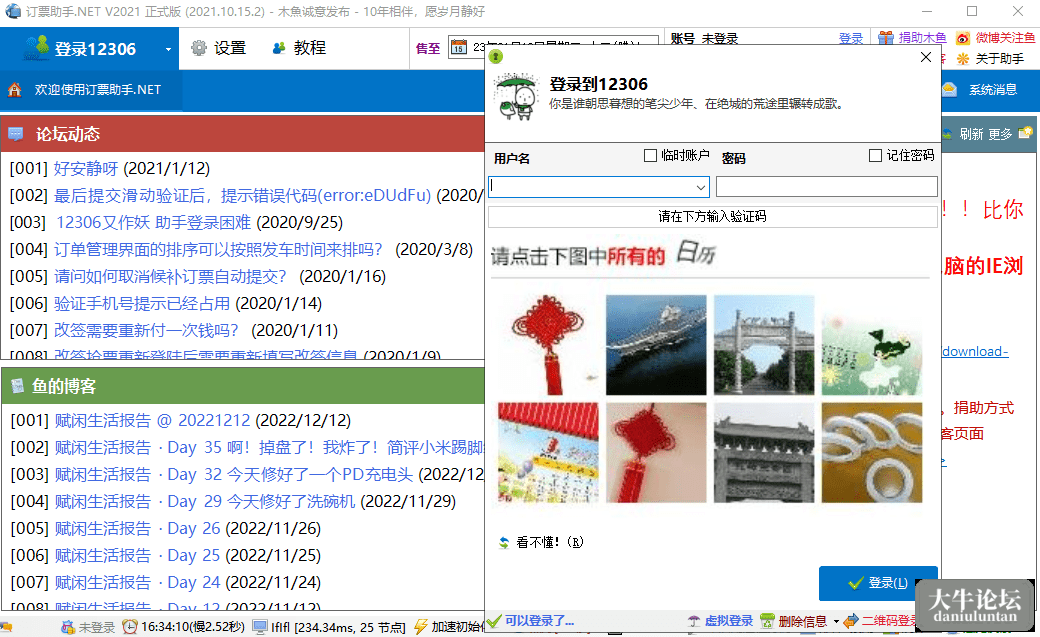The height and width of the screenshot is (637, 1040).
Task: Click the gift icon for 捐助木鱼
Action: [885, 38]
